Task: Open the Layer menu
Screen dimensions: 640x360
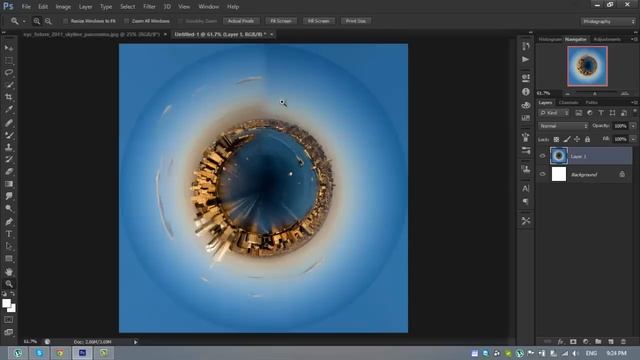Action: coord(85,7)
